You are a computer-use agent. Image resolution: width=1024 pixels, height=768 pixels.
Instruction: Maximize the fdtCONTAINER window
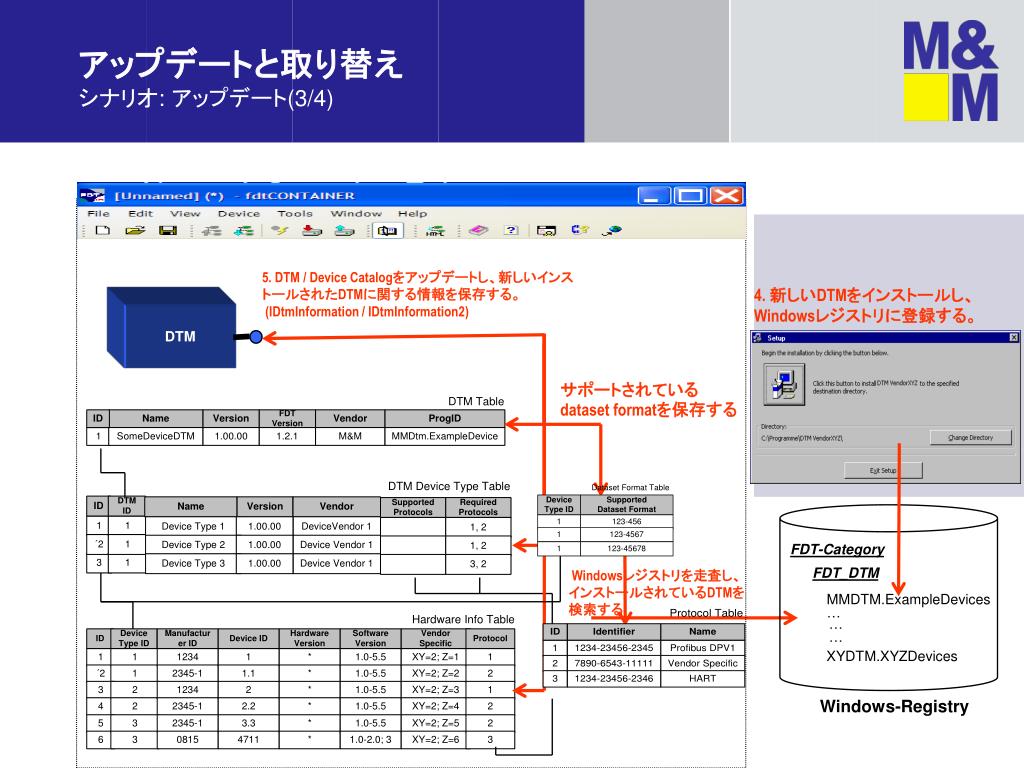tap(690, 195)
